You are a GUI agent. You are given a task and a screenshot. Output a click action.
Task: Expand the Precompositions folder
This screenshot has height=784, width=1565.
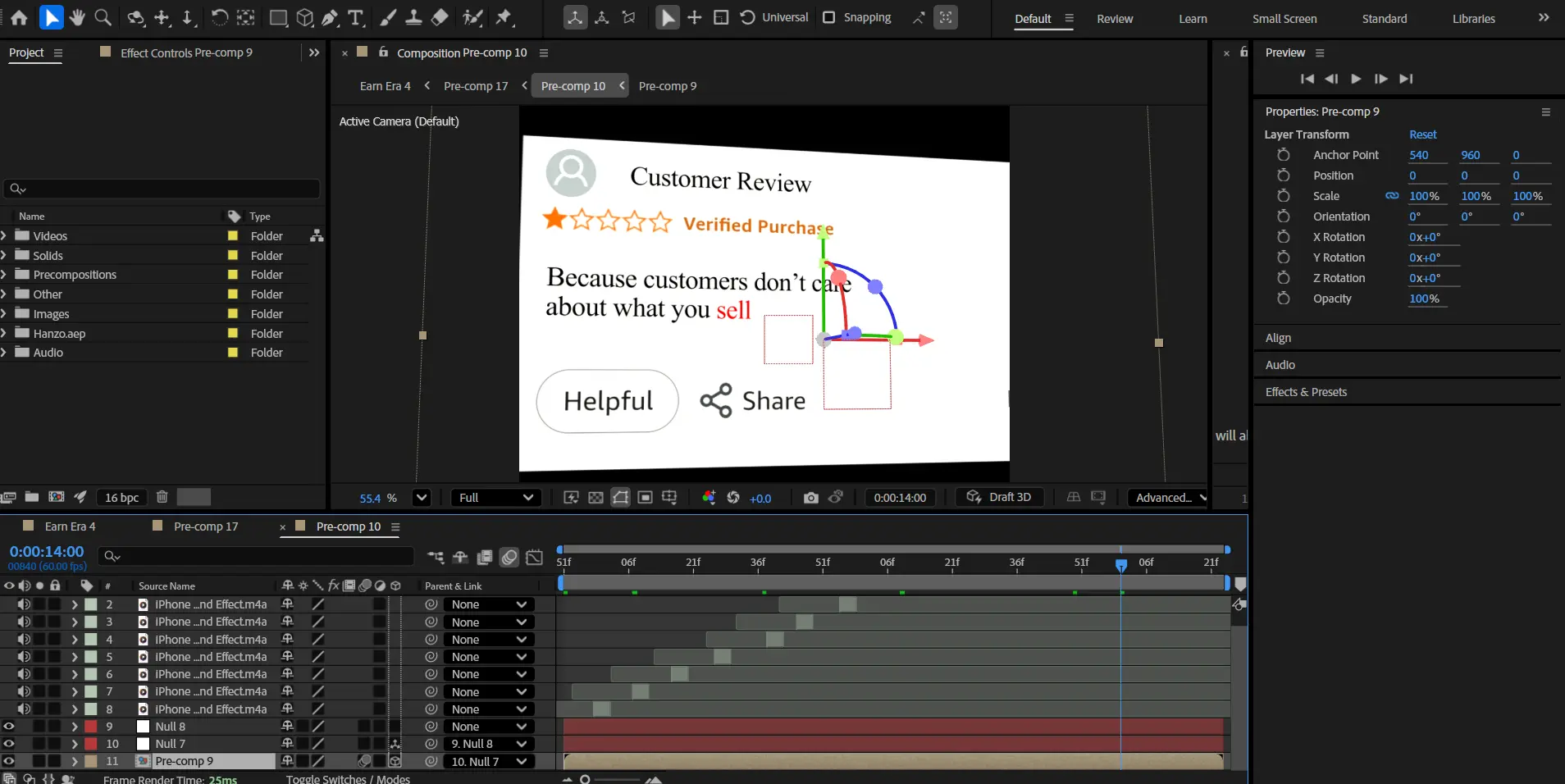[5, 275]
